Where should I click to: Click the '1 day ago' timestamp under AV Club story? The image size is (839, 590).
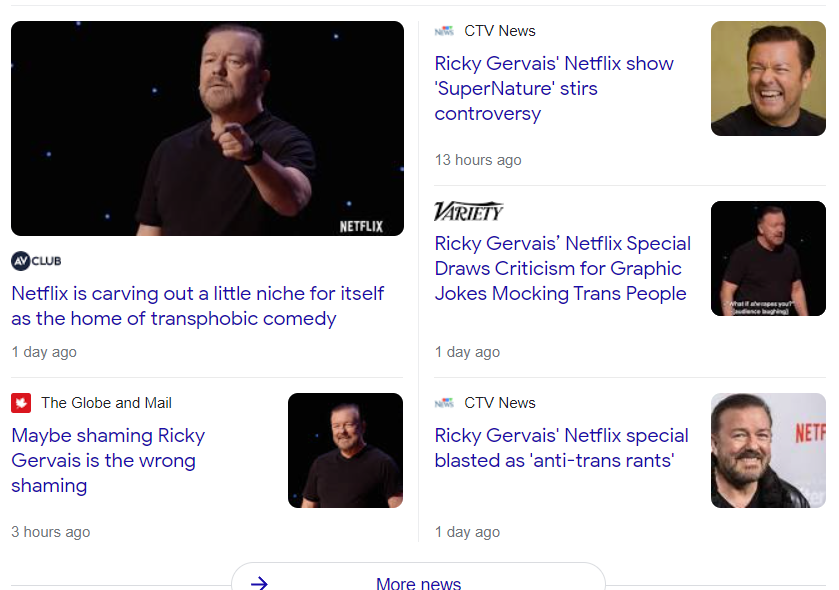click(44, 352)
